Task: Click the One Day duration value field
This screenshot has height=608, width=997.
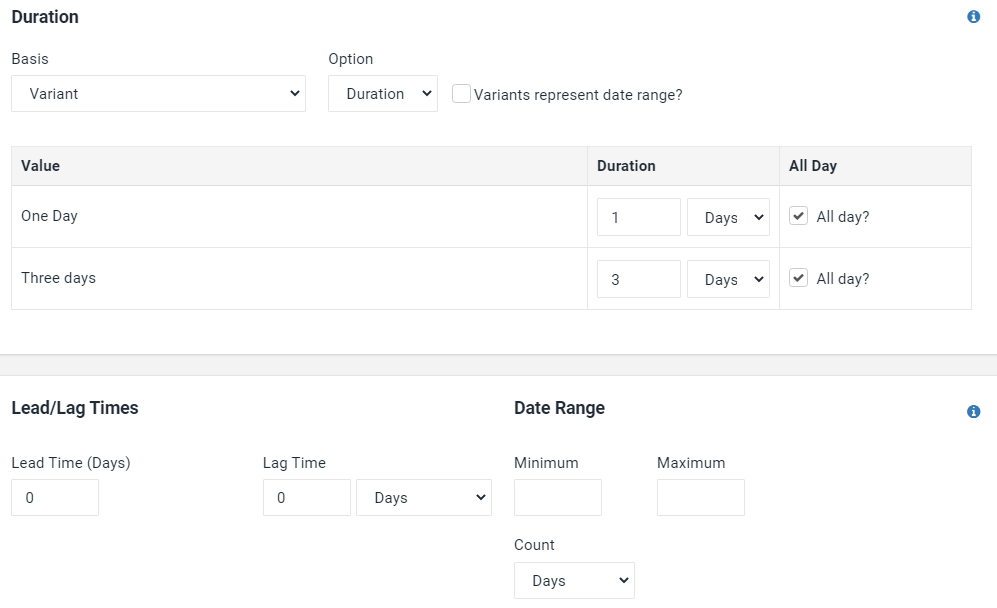Action: click(638, 217)
